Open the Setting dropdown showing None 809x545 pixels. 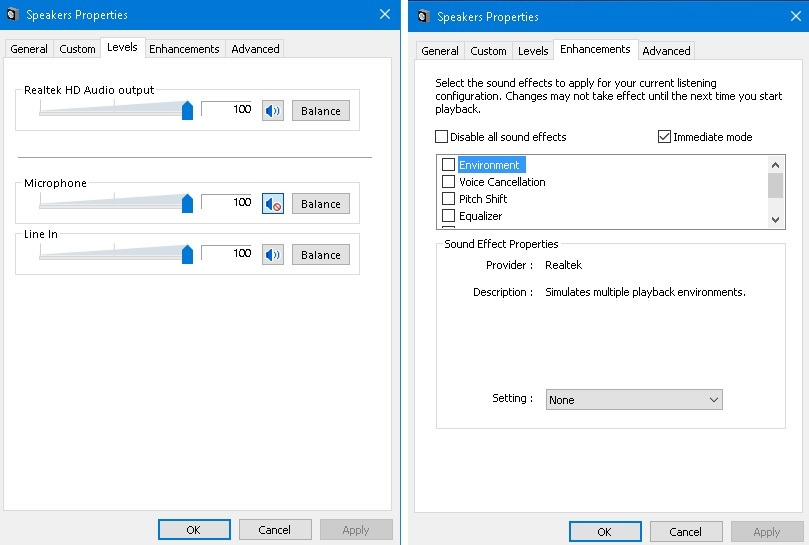pos(634,400)
